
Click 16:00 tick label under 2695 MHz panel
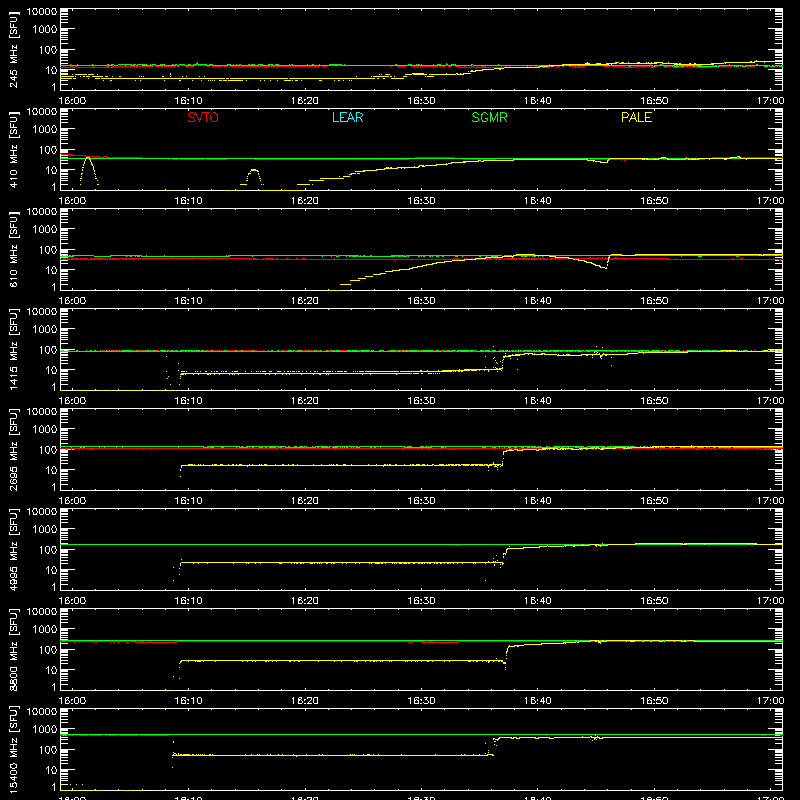coord(72,501)
